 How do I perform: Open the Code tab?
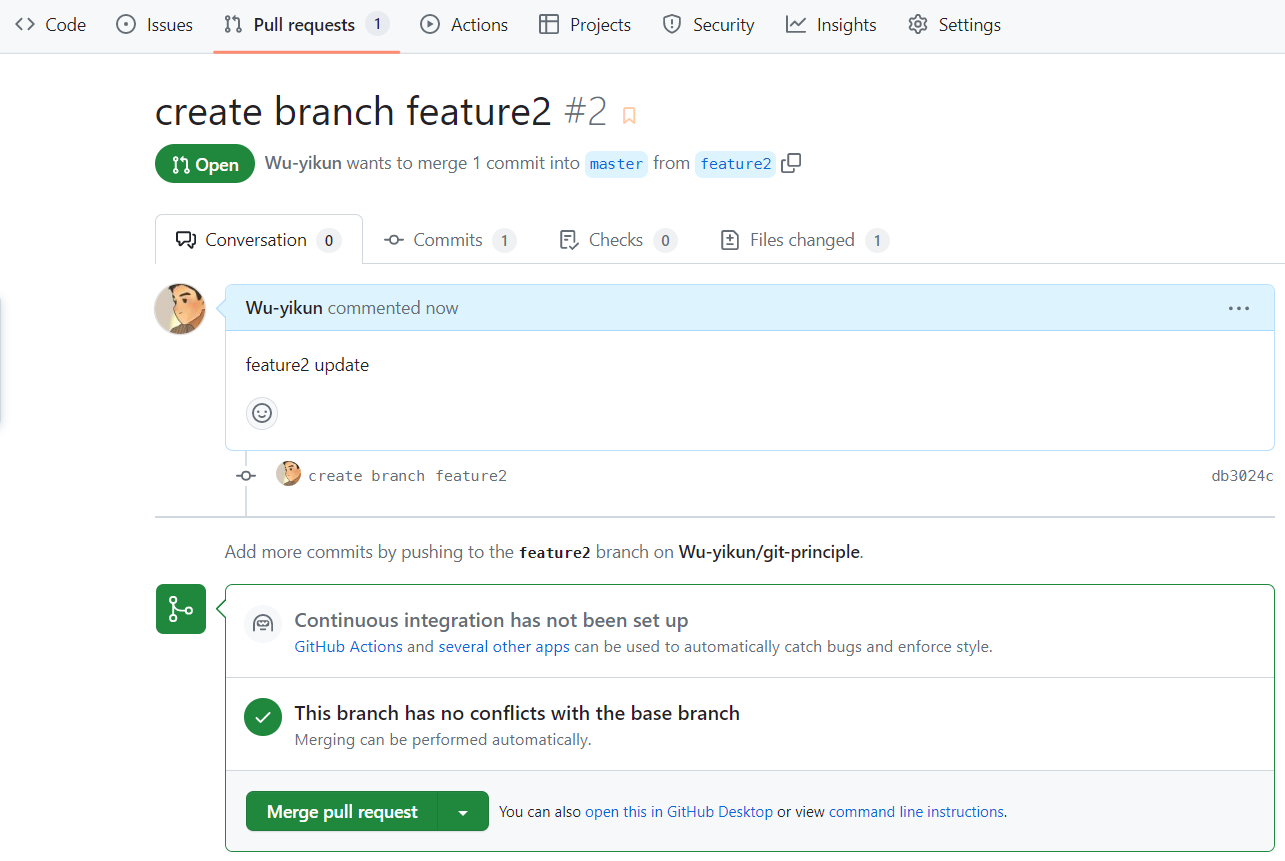coord(50,25)
